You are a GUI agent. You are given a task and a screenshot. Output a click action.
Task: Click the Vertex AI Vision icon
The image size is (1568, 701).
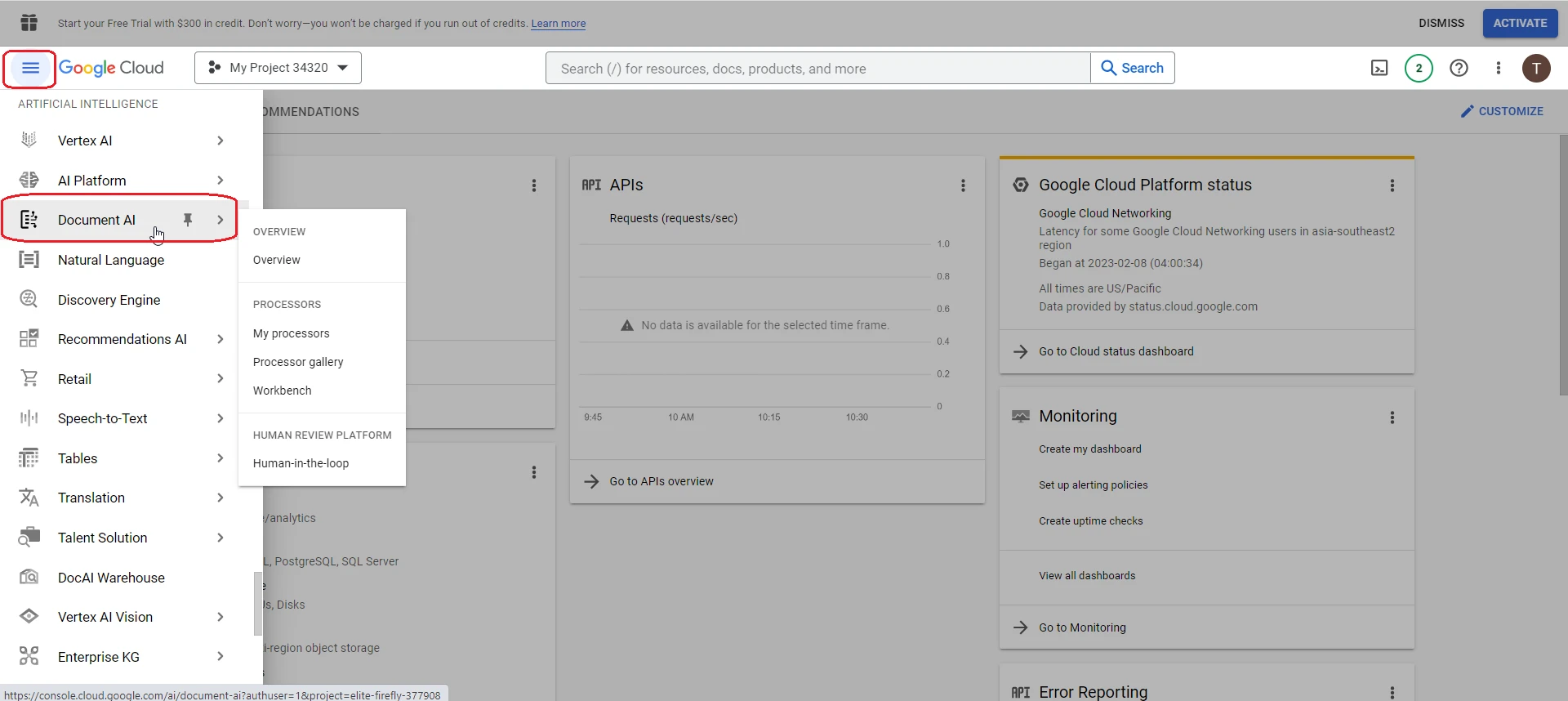pyautogui.click(x=29, y=617)
